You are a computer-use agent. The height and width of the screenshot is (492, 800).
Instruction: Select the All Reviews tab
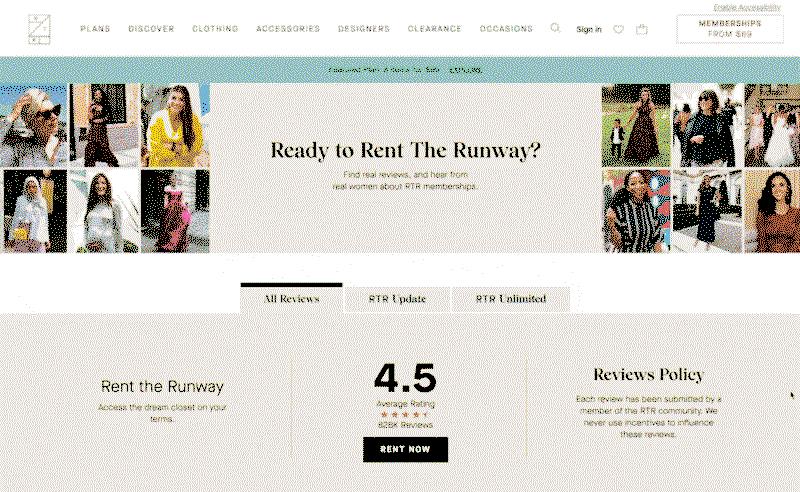point(291,298)
